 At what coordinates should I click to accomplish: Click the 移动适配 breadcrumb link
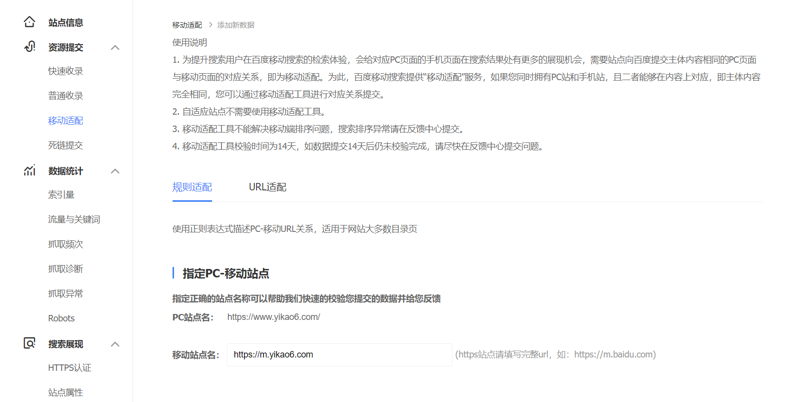tap(186, 25)
